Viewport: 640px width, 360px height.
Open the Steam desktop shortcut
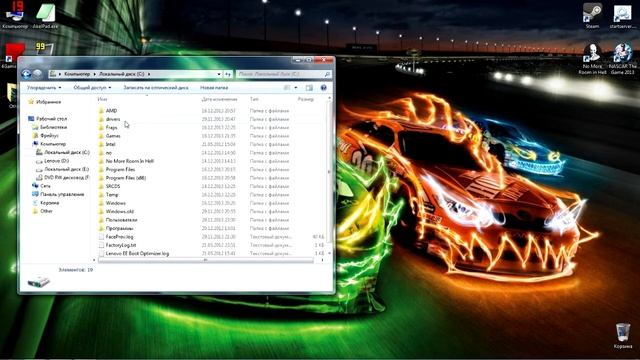click(592, 16)
